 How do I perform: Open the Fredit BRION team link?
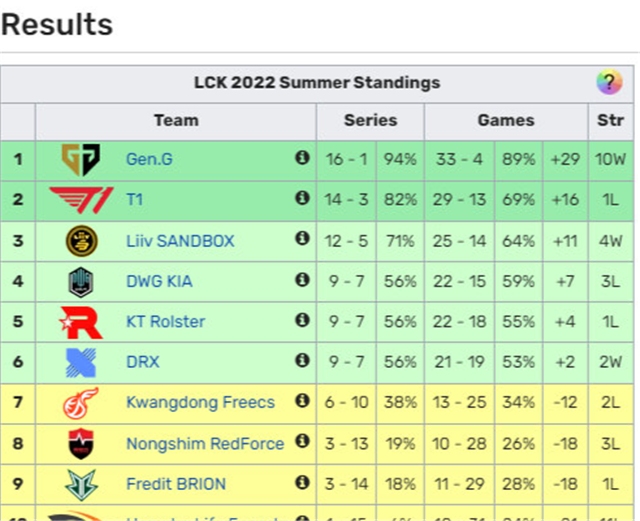tap(176, 484)
